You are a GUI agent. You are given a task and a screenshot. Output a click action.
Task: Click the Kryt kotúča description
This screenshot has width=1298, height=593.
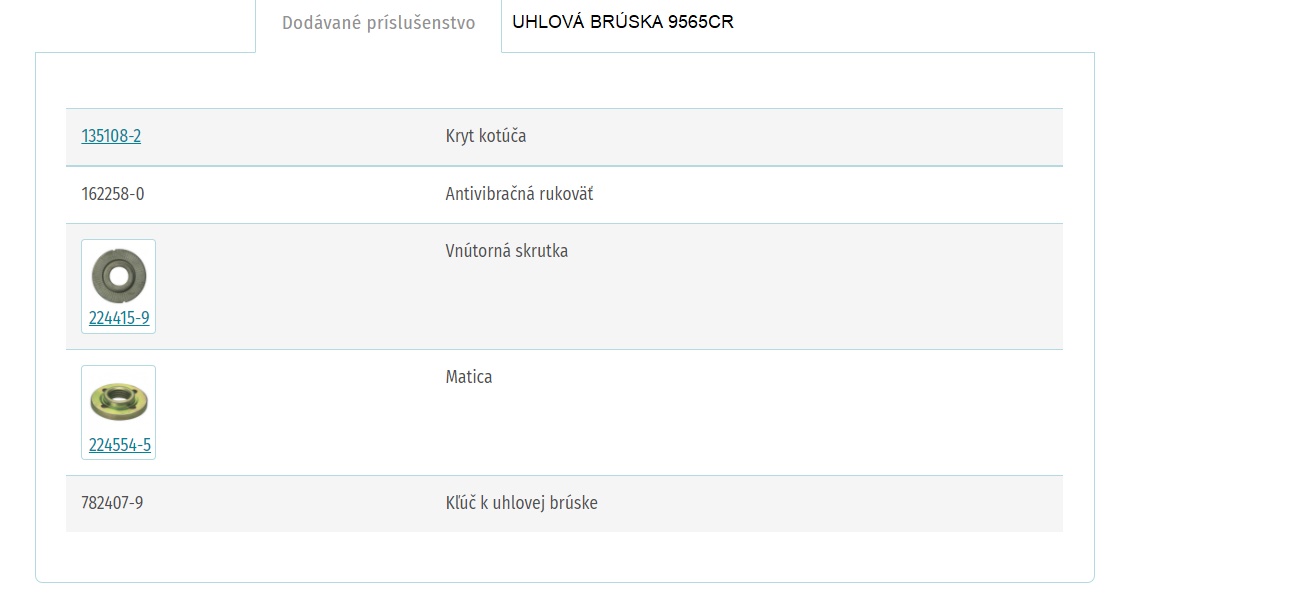click(x=486, y=136)
